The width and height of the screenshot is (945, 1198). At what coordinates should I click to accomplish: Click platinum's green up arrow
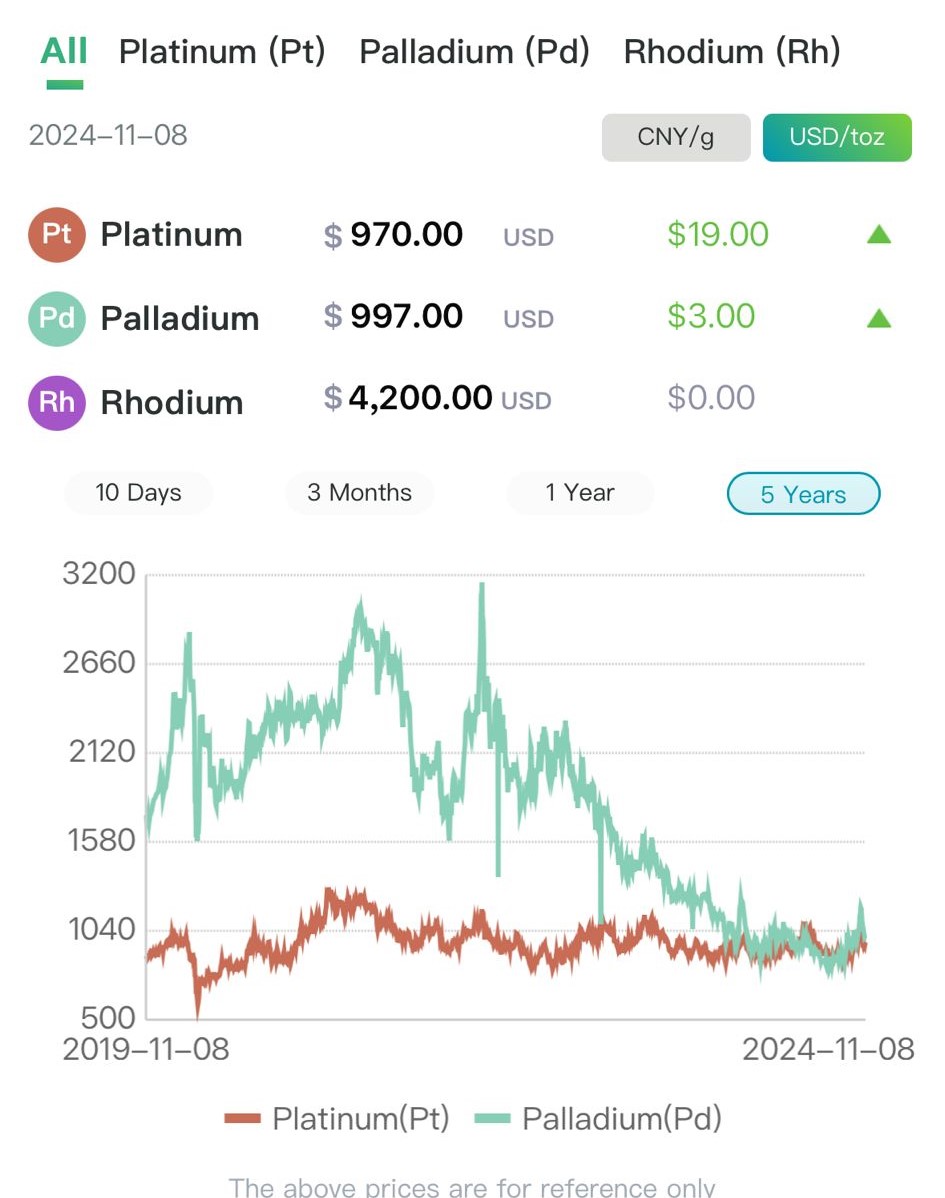pos(878,235)
